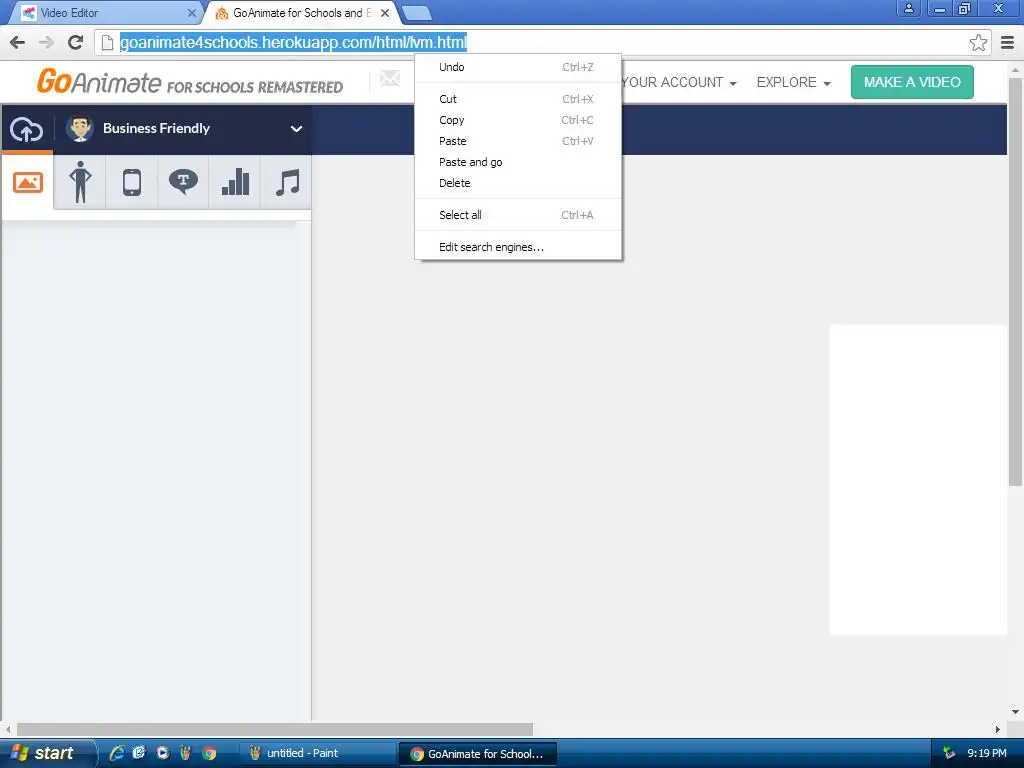The width and height of the screenshot is (1024, 768).
Task: Choose Delete in the context menu
Action: pos(518,183)
